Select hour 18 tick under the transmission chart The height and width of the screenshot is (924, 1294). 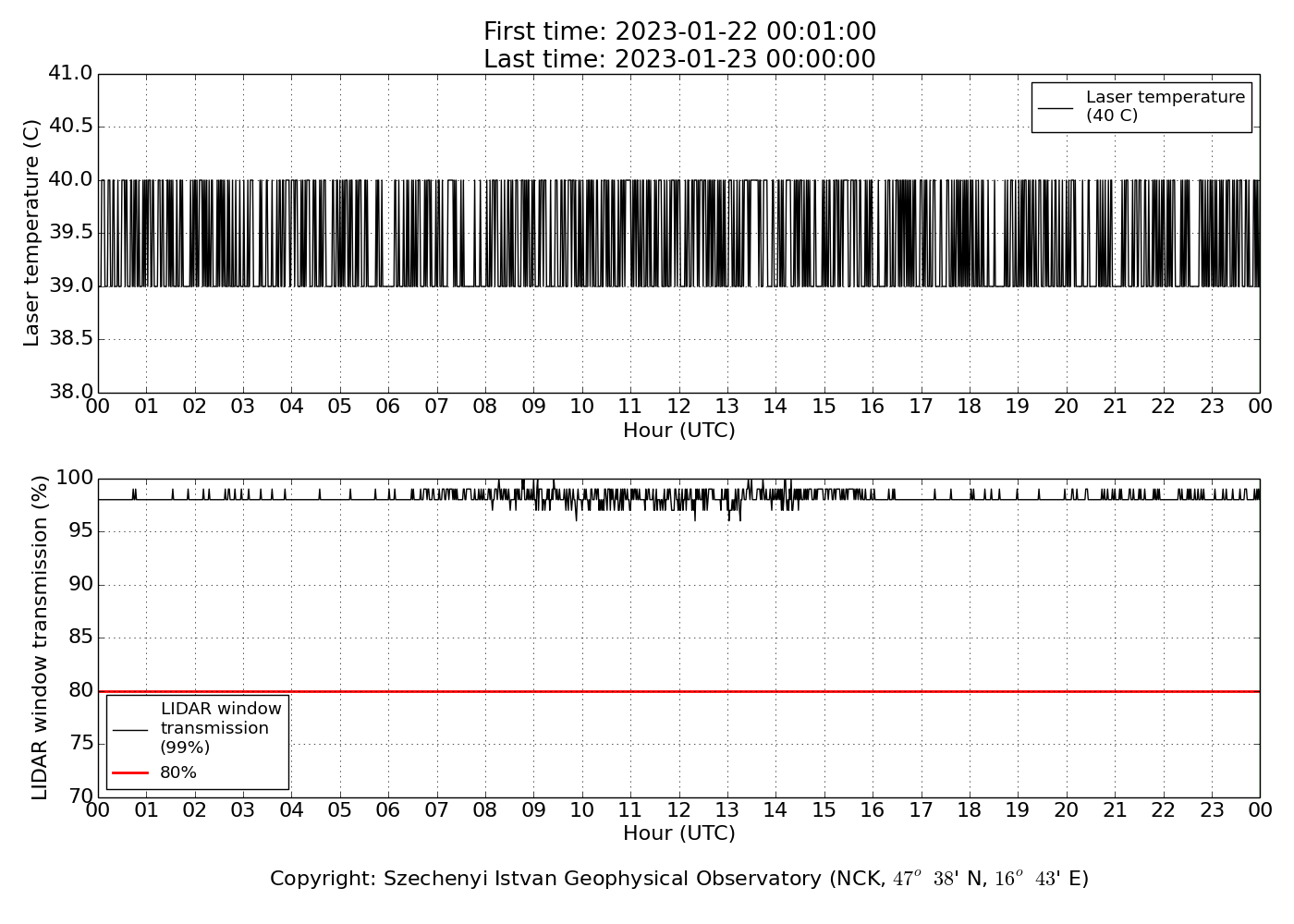coord(970,810)
